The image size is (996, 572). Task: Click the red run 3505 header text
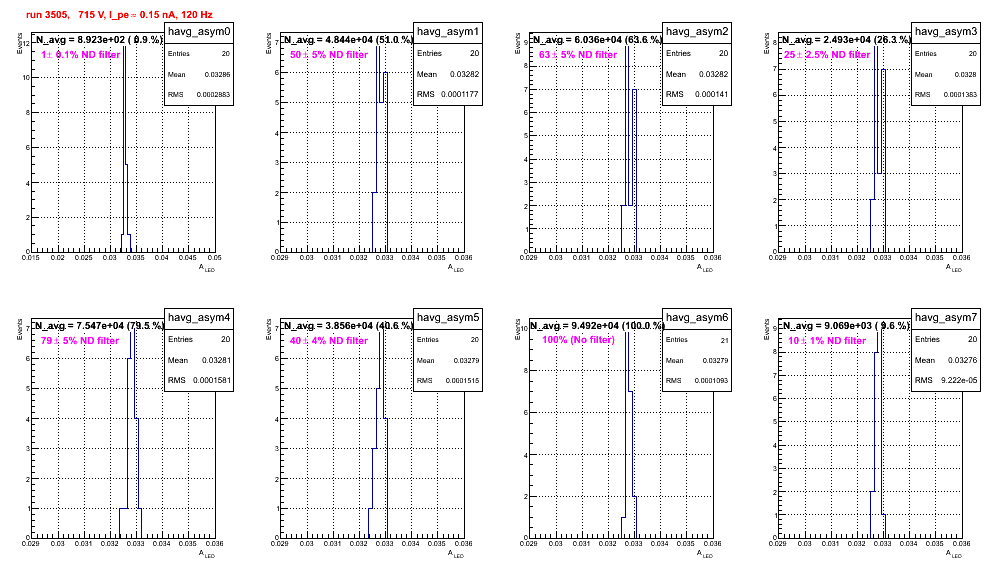point(119,14)
